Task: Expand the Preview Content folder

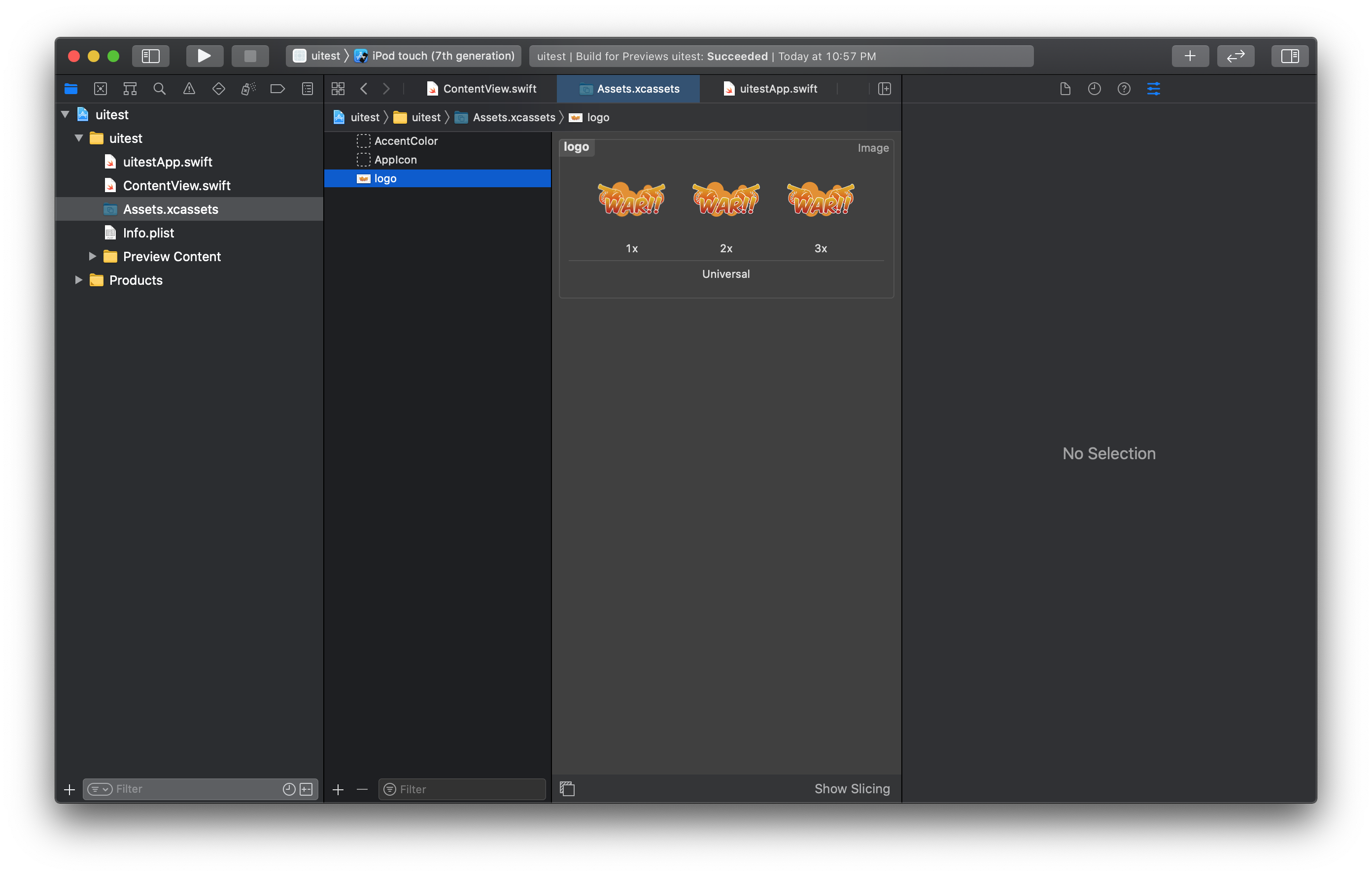Action: click(92, 256)
